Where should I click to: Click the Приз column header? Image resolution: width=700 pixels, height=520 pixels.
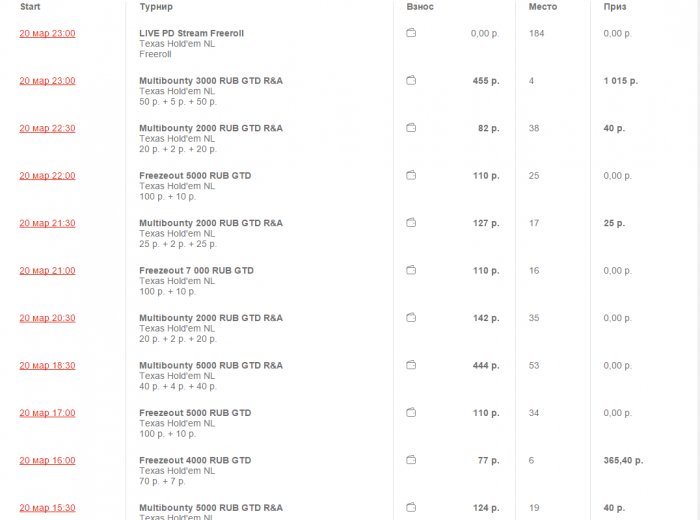(x=615, y=7)
